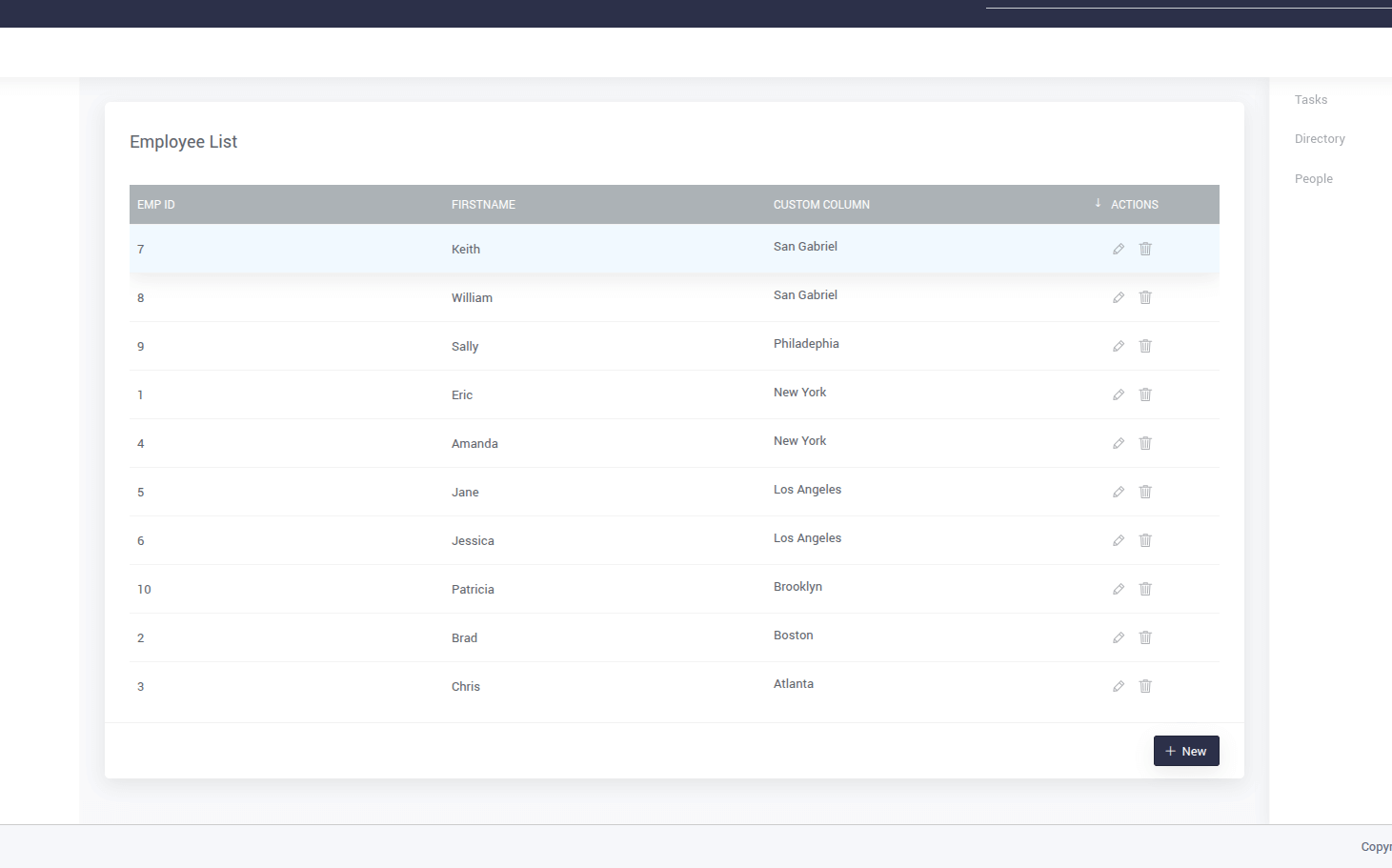The width and height of the screenshot is (1392, 868).
Task: Sort by the EMP ID column header
Action: click(156, 205)
